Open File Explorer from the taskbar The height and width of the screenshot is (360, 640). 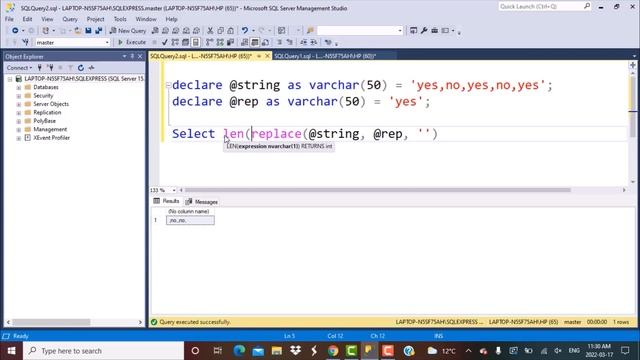(x=277, y=351)
